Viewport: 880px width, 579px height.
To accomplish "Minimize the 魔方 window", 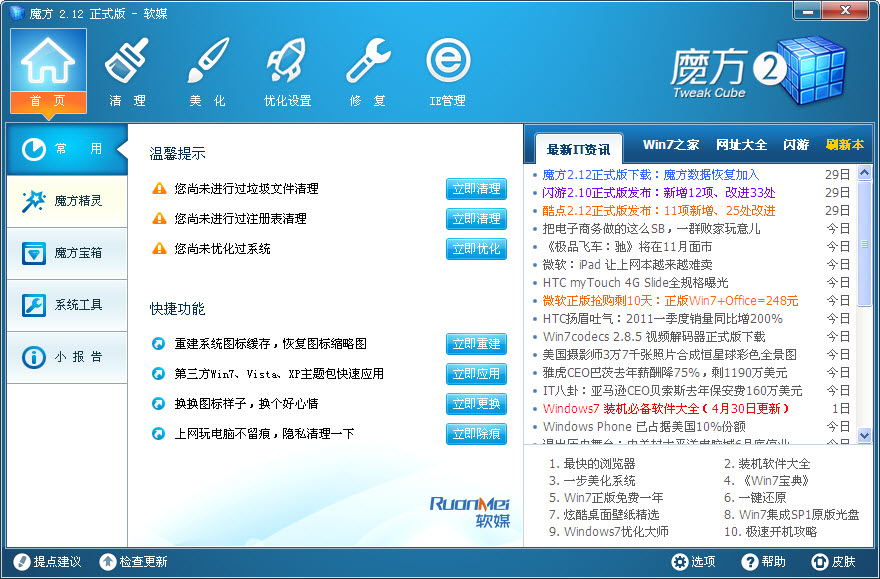I will point(809,11).
